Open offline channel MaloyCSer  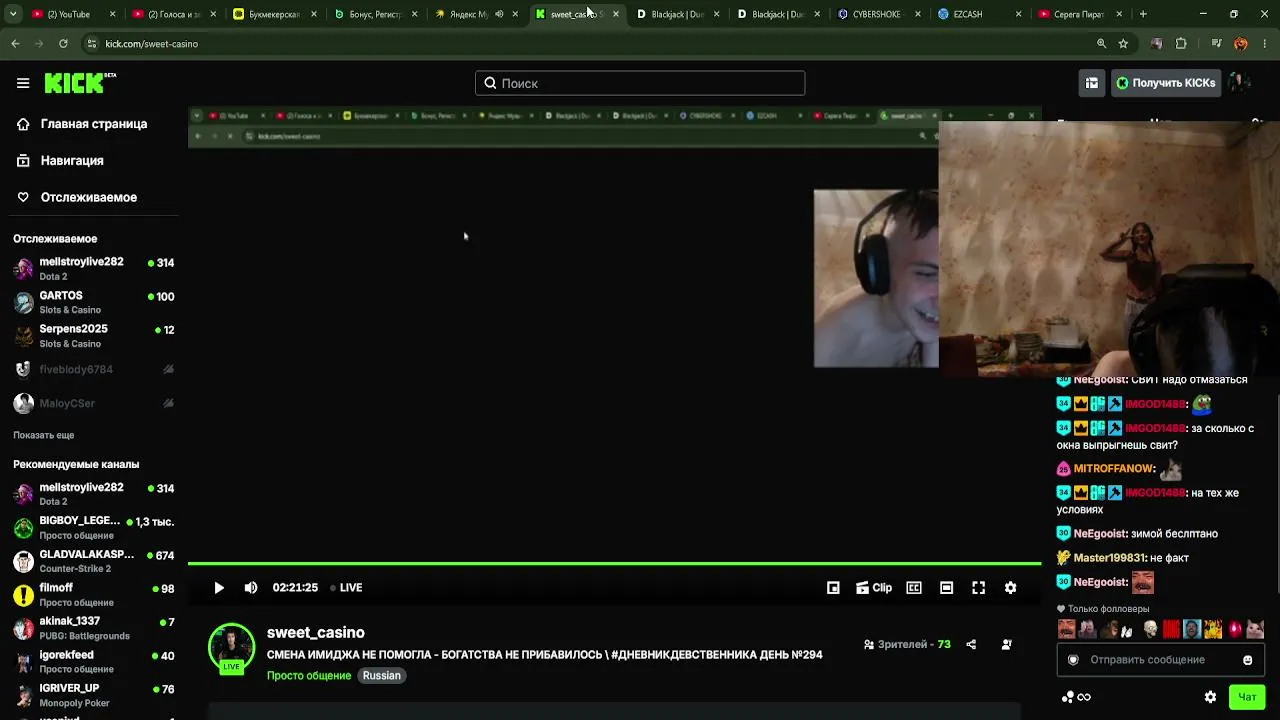click(93, 403)
